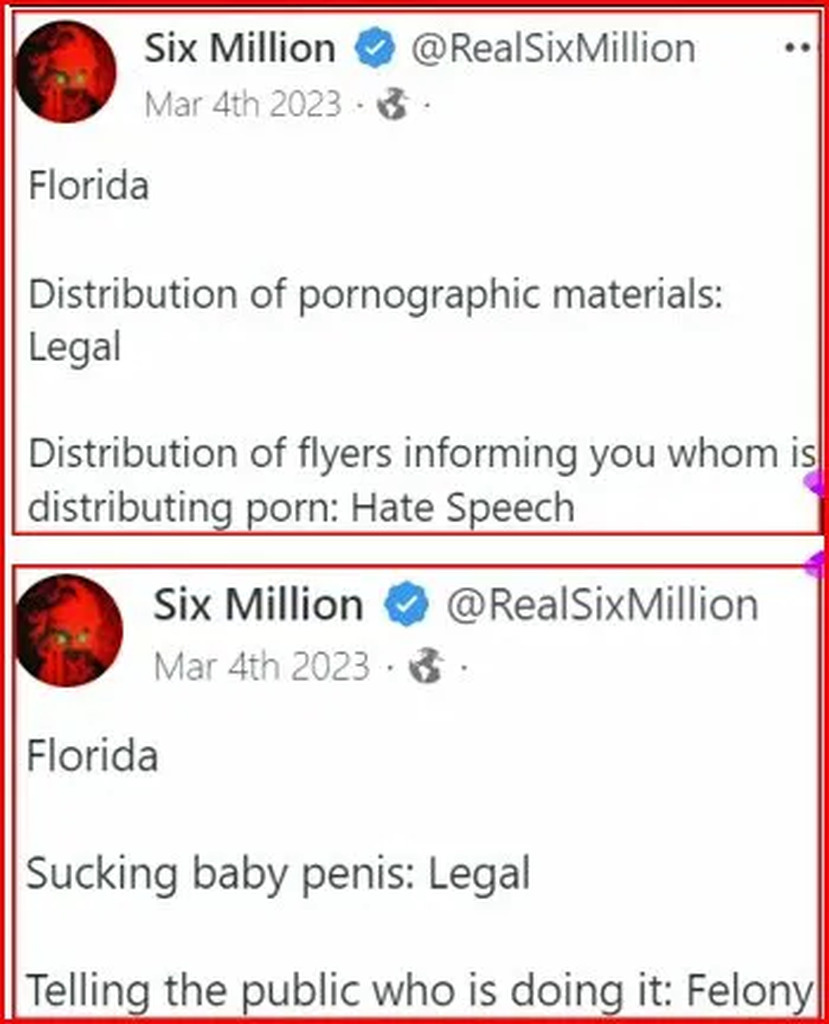Click the verified badge in the first post
The height and width of the screenshot is (1024, 829).
click(374, 48)
